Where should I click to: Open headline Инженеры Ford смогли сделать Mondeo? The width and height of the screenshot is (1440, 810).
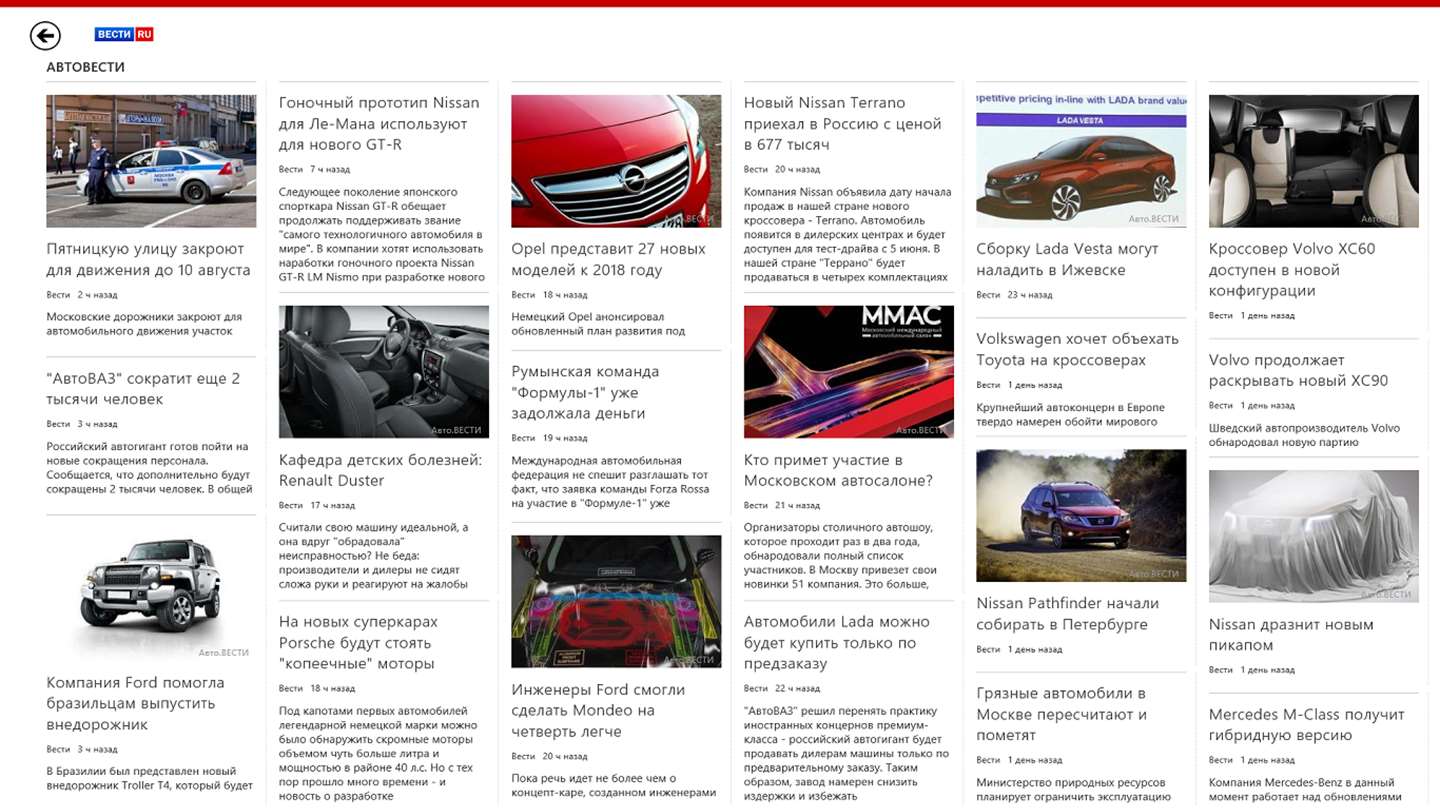click(x=598, y=710)
